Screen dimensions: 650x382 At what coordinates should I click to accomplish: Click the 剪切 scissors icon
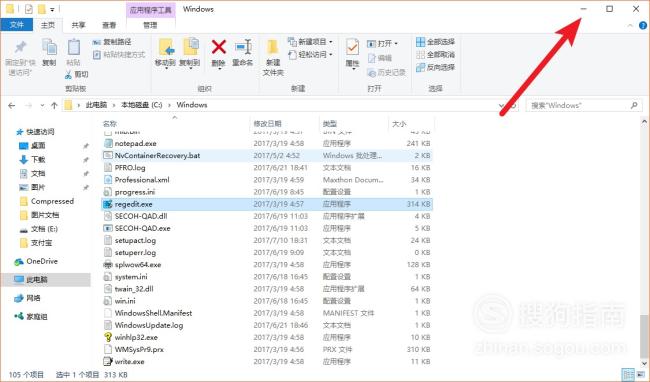click(x=68, y=75)
